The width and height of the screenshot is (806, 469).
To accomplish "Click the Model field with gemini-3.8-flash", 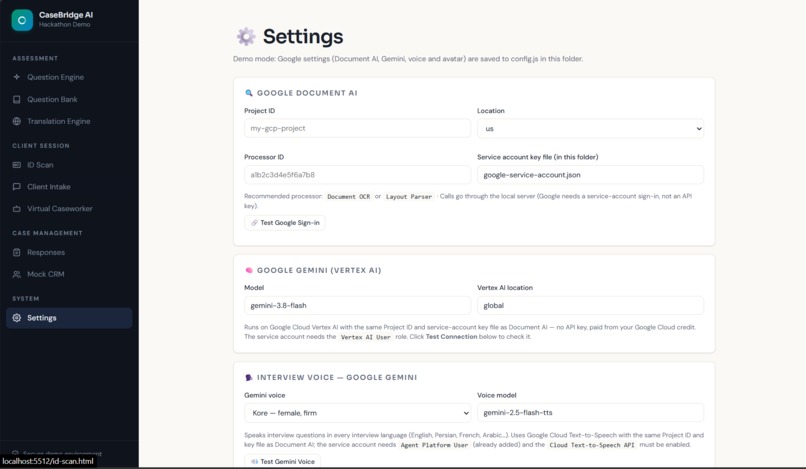I will pyautogui.click(x=357, y=305).
